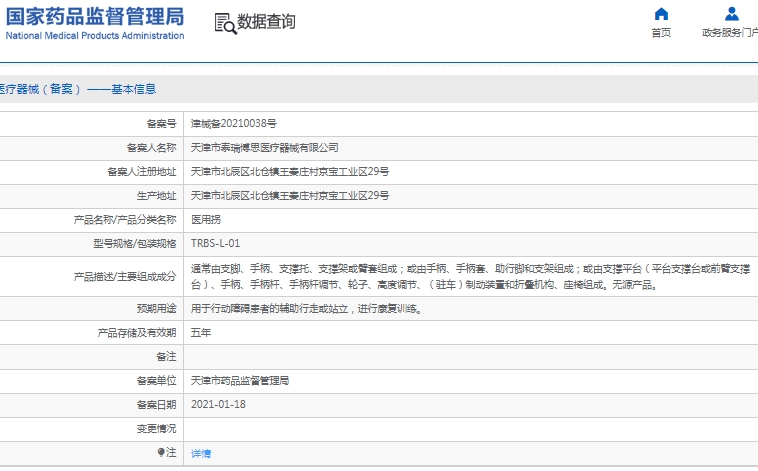Click the 数据查询 search document icon

tap(225, 23)
